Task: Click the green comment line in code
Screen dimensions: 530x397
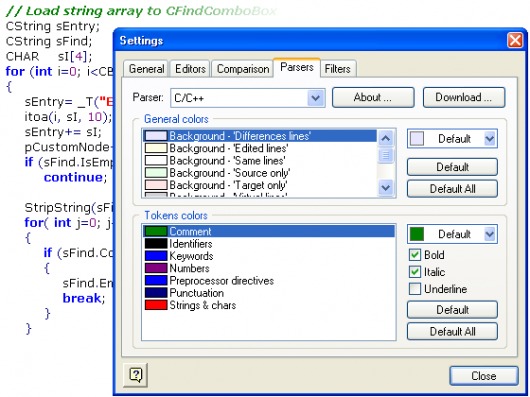Action: click(x=141, y=11)
